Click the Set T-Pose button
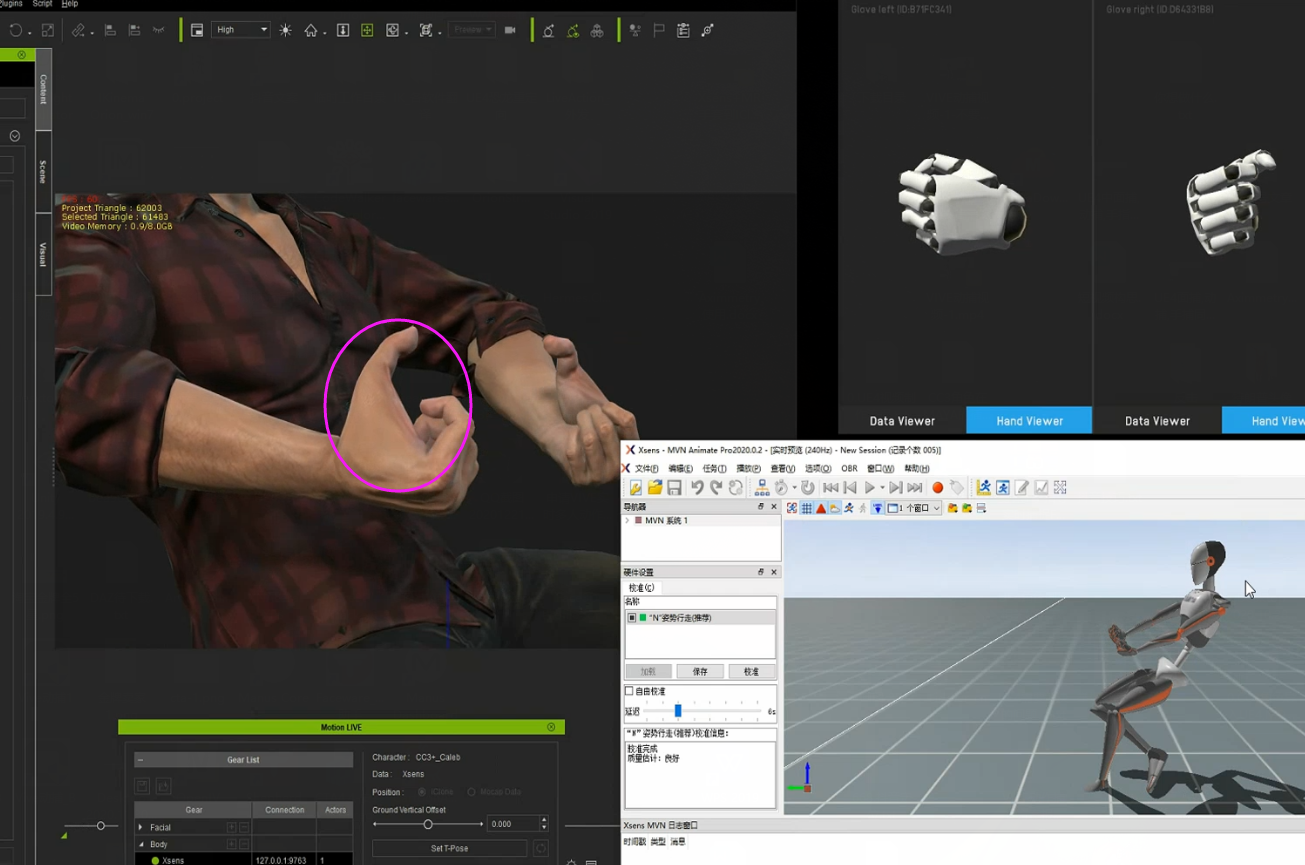This screenshot has height=865, width=1305. [449, 848]
